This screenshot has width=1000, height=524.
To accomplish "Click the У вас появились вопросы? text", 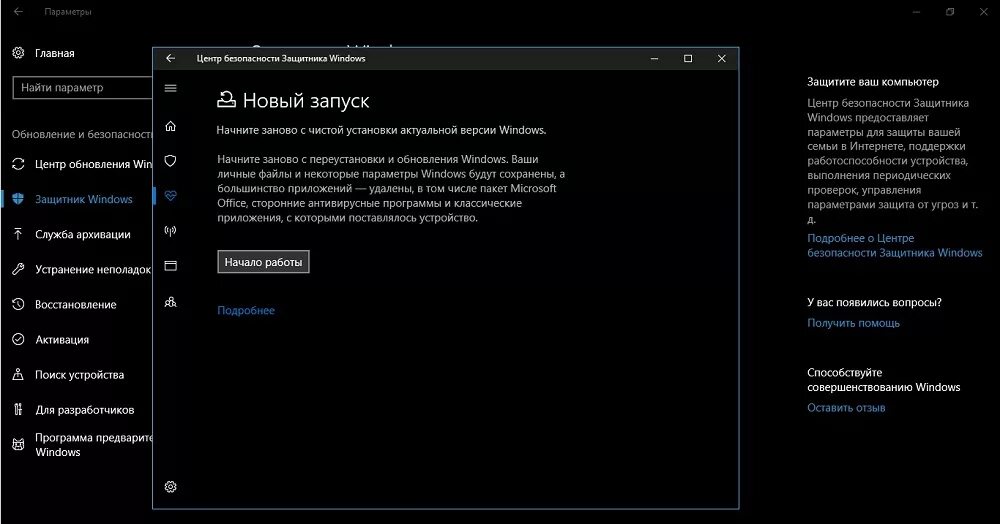I will pos(874,302).
